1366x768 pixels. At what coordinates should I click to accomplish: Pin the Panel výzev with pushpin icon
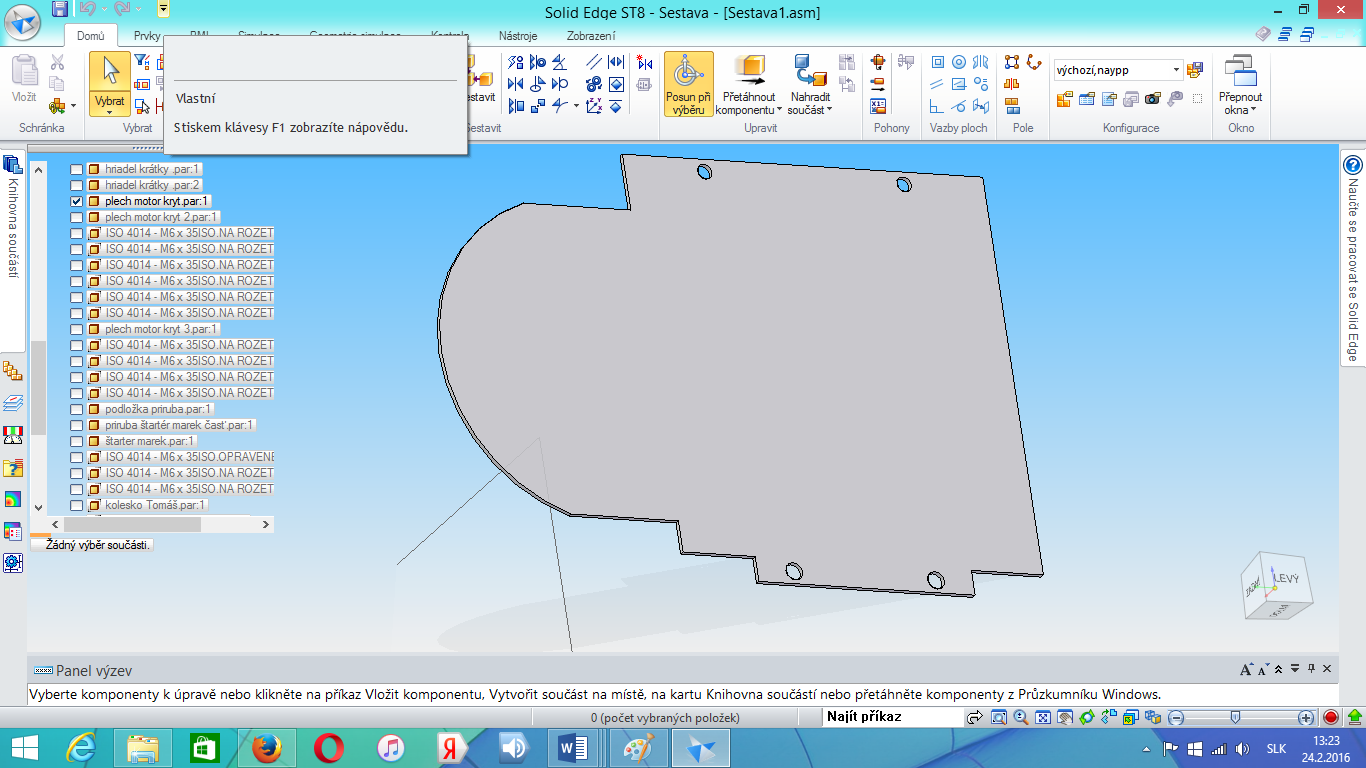(x=1311, y=669)
